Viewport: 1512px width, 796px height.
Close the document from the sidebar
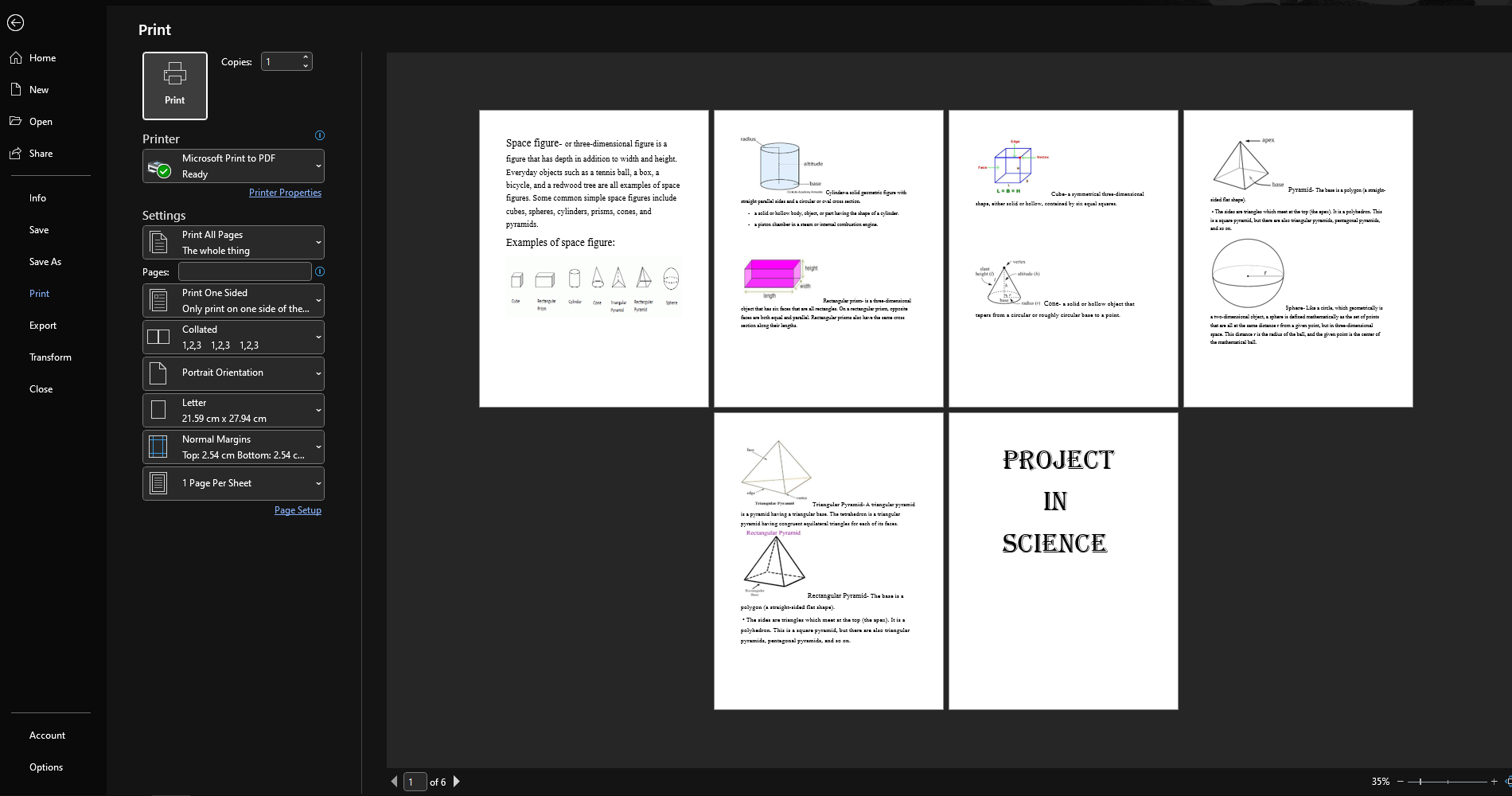(x=41, y=389)
